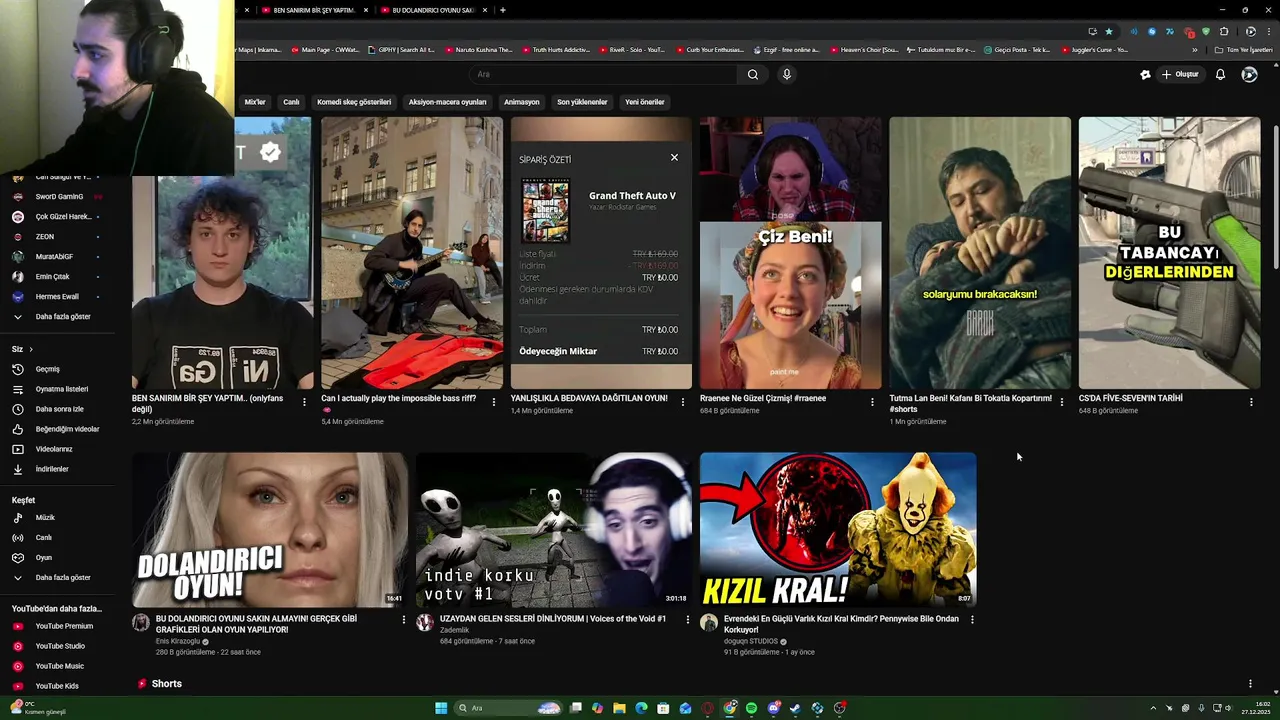Open YouTube notifications bell
The width and height of the screenshot is (1280, 720).
click(1220, 74)
